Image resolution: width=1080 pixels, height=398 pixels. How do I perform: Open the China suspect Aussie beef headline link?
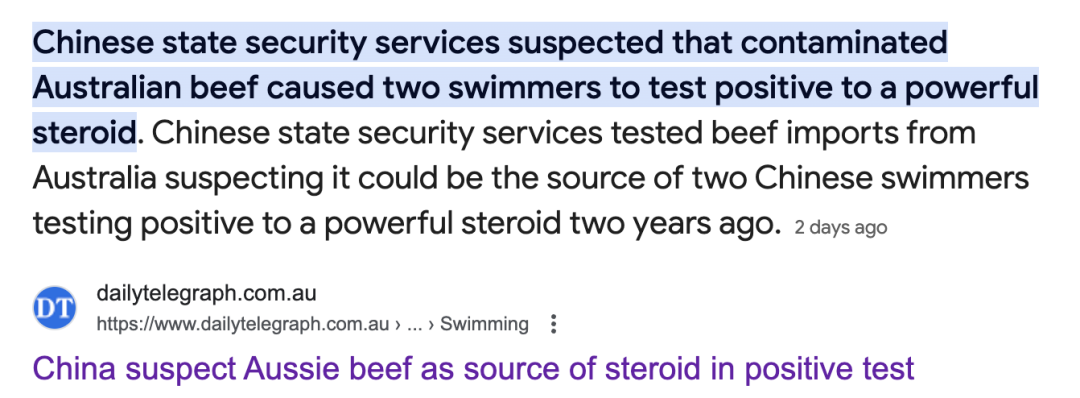pos(473,369)
